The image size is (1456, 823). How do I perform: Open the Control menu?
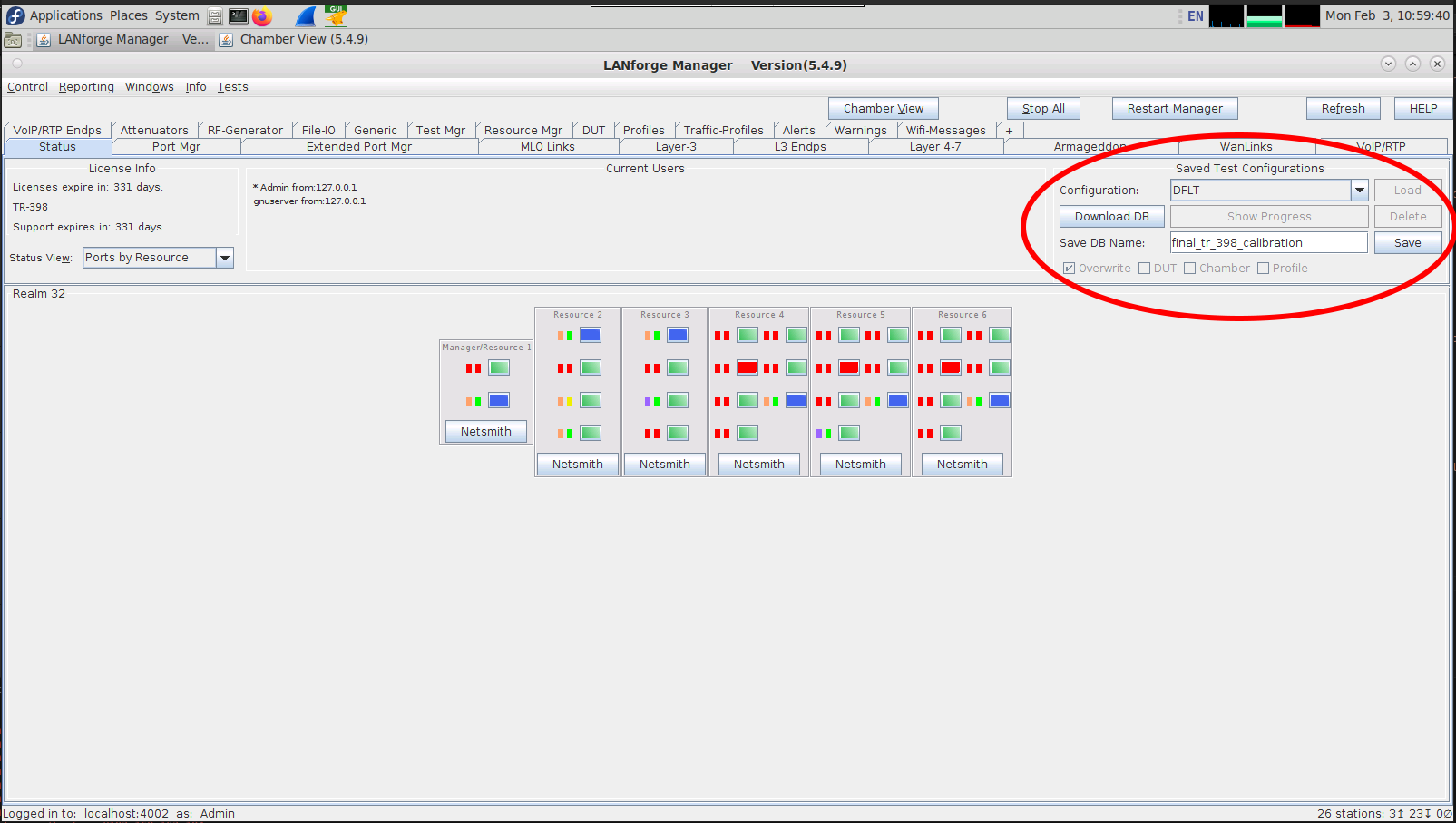point(27,87)
